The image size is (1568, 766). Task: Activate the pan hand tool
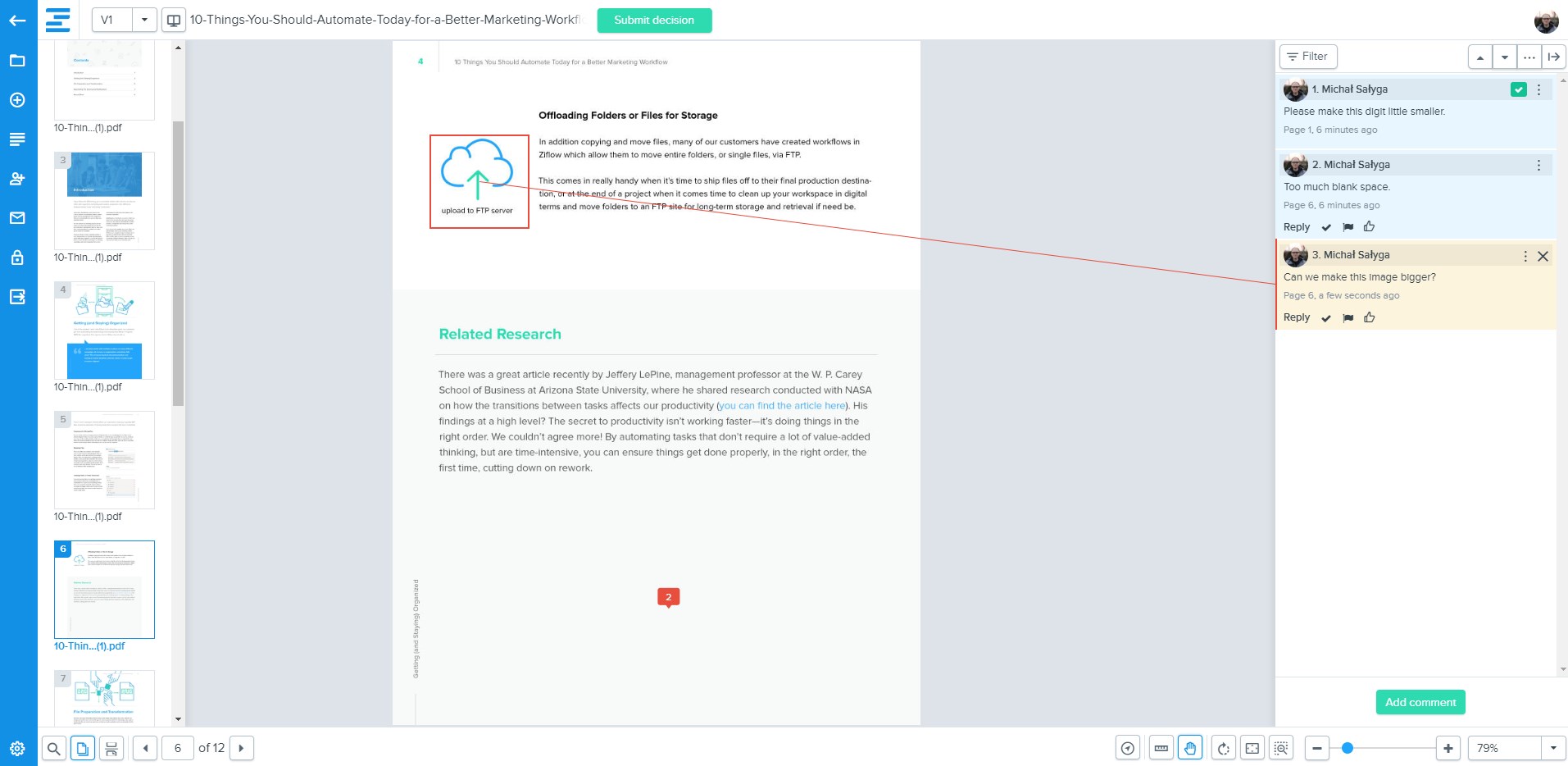point(1190,748)
